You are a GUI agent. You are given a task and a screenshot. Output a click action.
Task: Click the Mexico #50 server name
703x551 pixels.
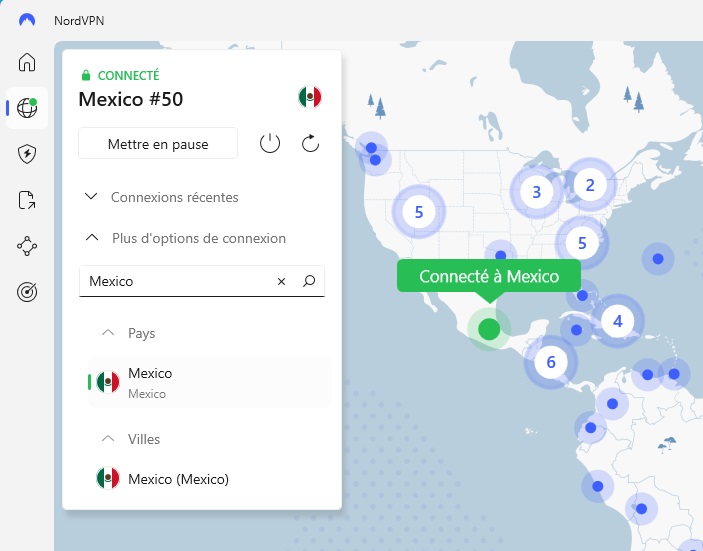coord(130,99)
